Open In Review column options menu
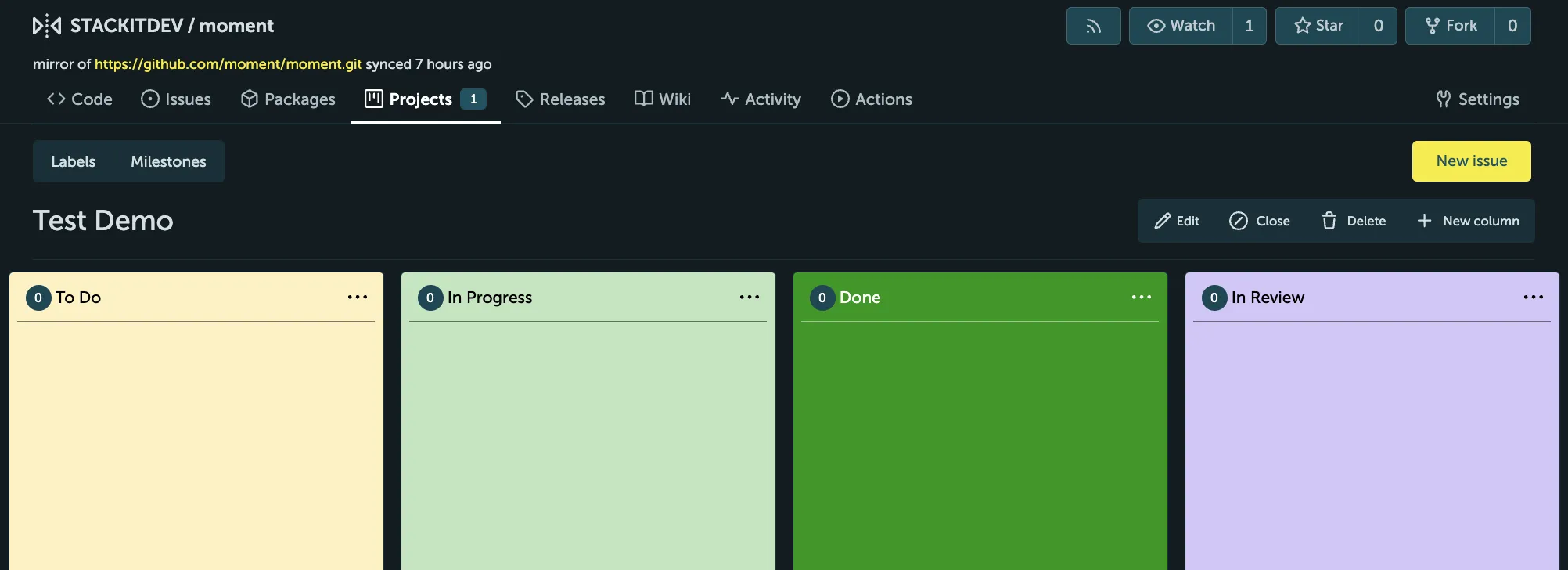This screenshot has width=1568, height=570. pyautogui.click(x=1534, y=298)
